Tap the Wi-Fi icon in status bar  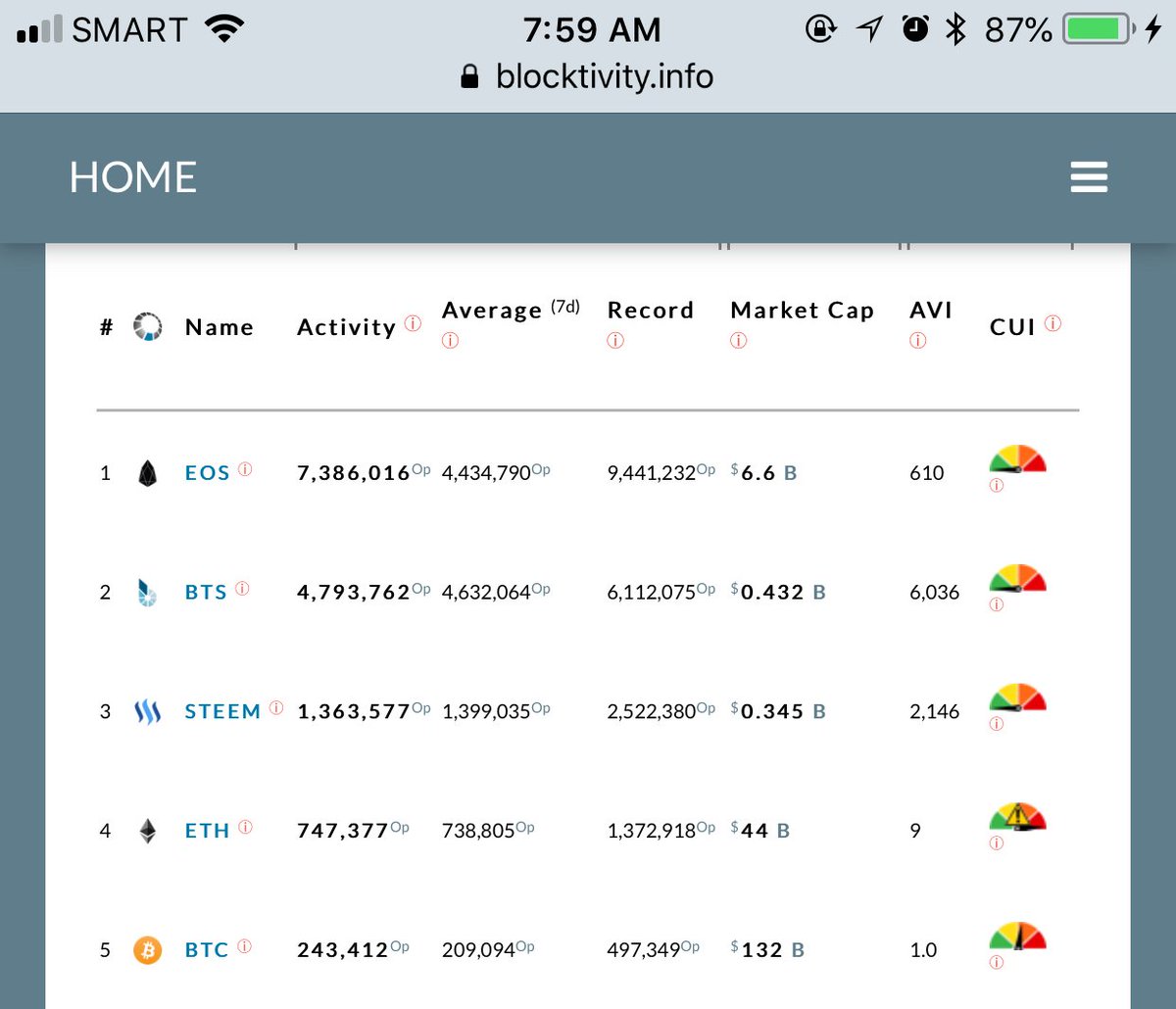point(224,29)
